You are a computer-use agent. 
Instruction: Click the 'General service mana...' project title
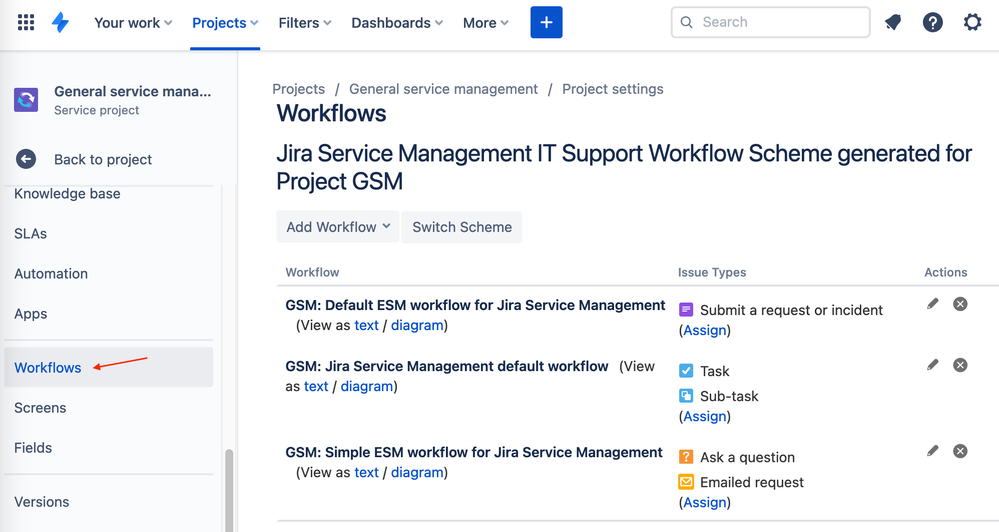tap(133, 91)
